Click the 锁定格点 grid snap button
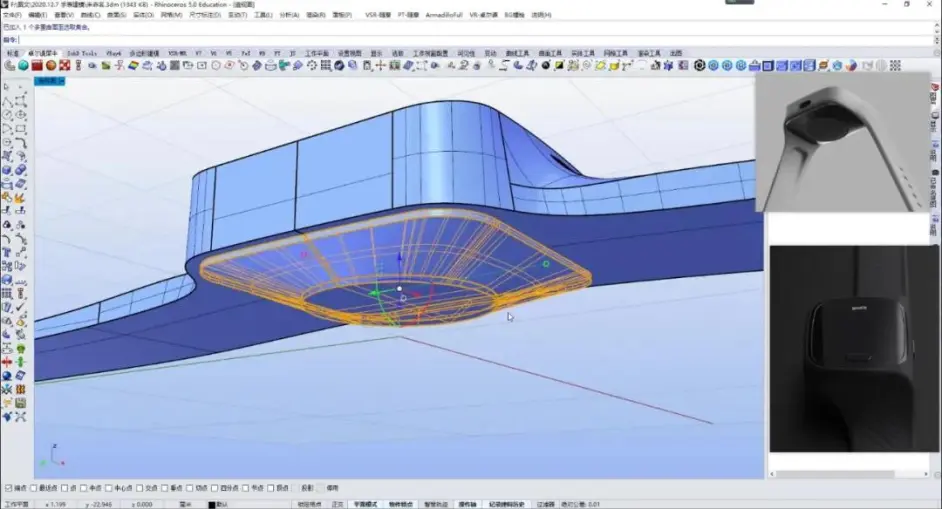 (x=310, y=504)
